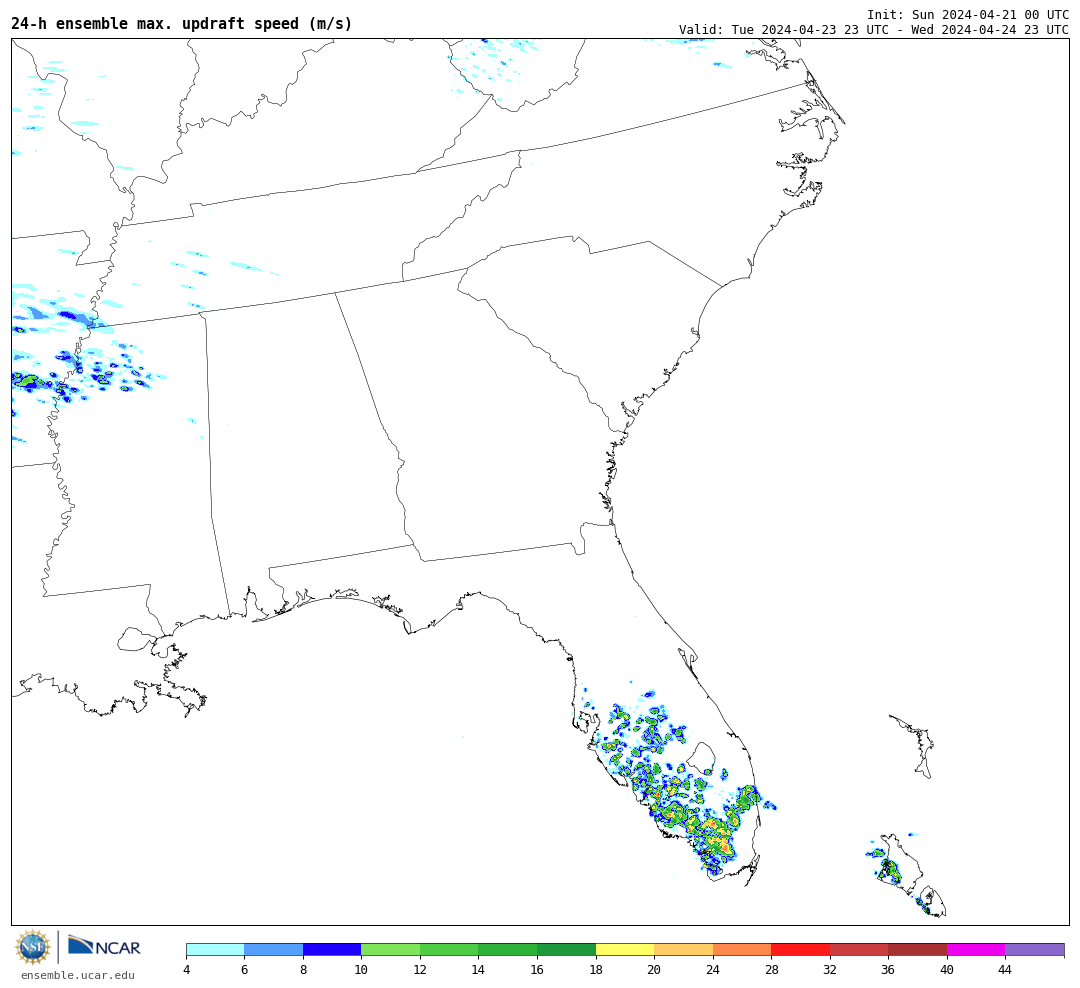Click the dark red 36-40 colorbar segment
Image resolution: width=1080 pixels, height=988 pixels.
917,949
